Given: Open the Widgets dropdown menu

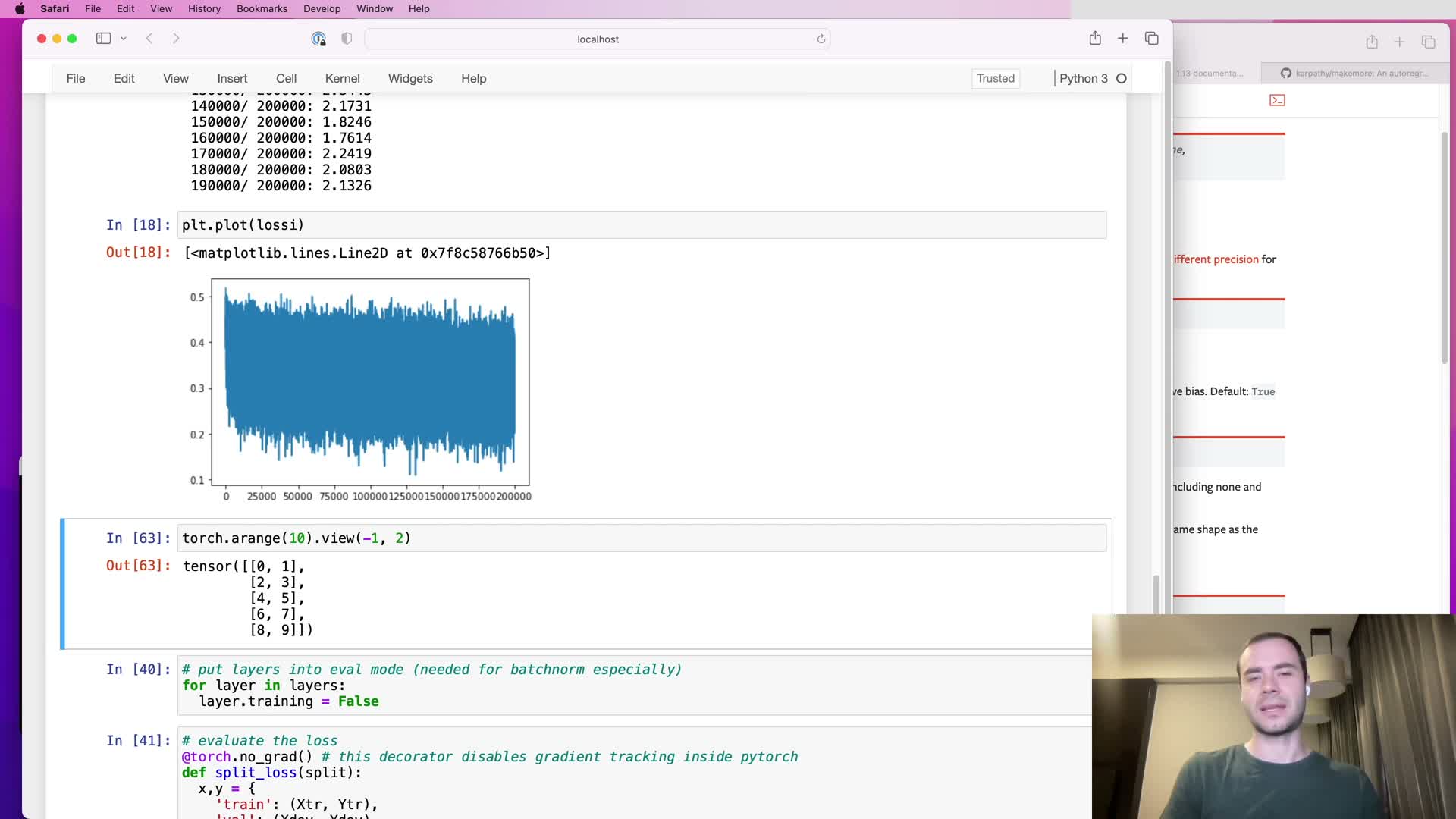Looking at the screenshot, I should (x=410, y=78).
